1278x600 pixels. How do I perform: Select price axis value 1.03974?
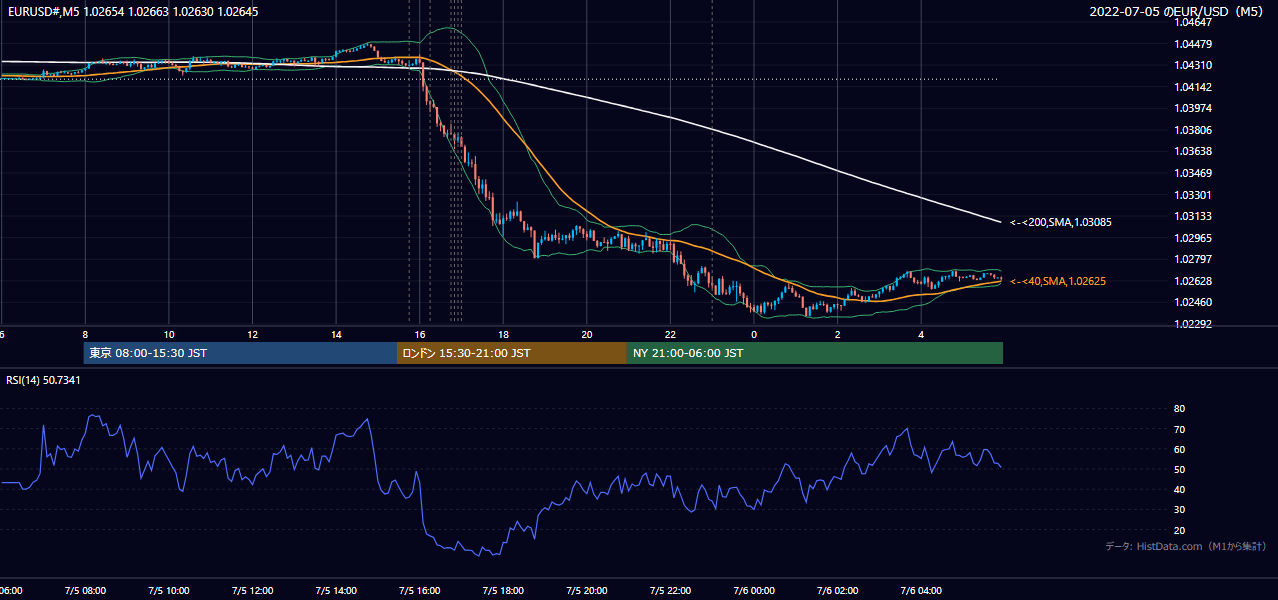point(1193,108)
